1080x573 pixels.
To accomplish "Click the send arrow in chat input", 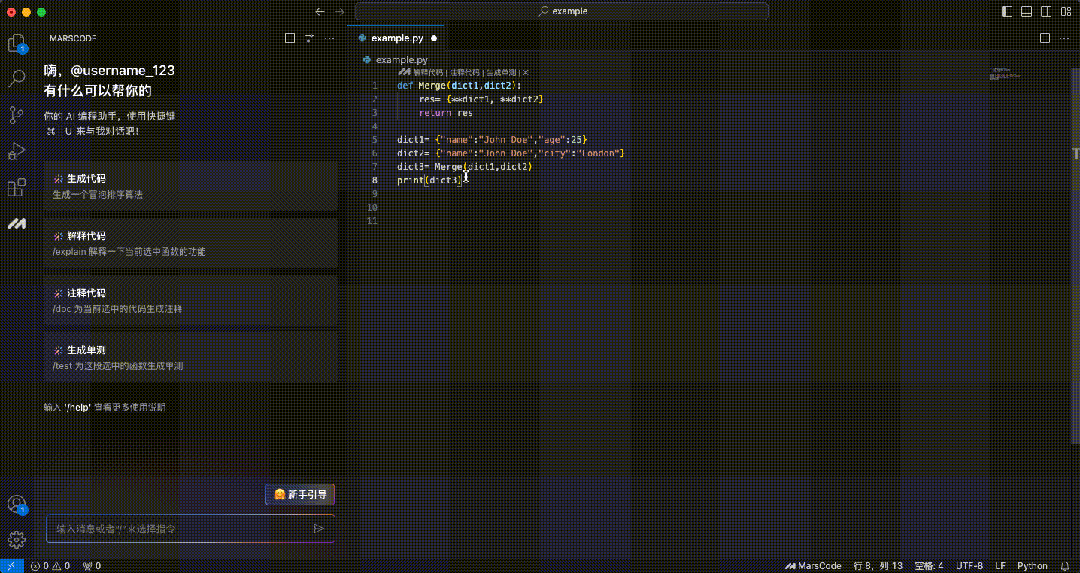I will (x=319, y=528).
